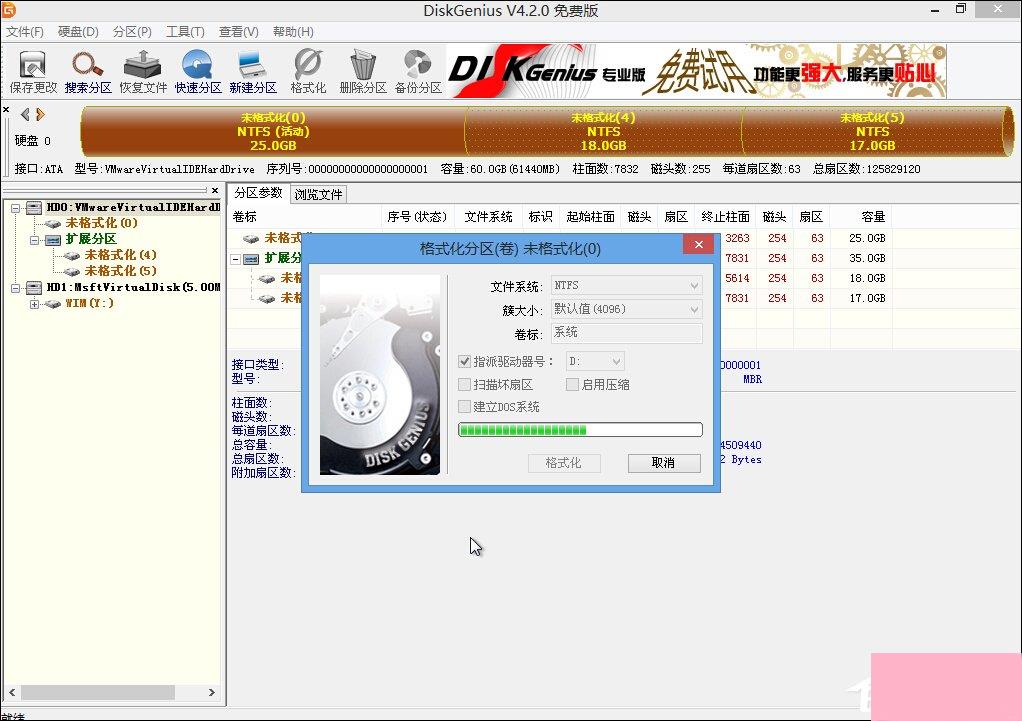Open the Partition (分区) menu
Image resolution: width=1022 pixels, height=721 pixels.
(x=132, y=32)
